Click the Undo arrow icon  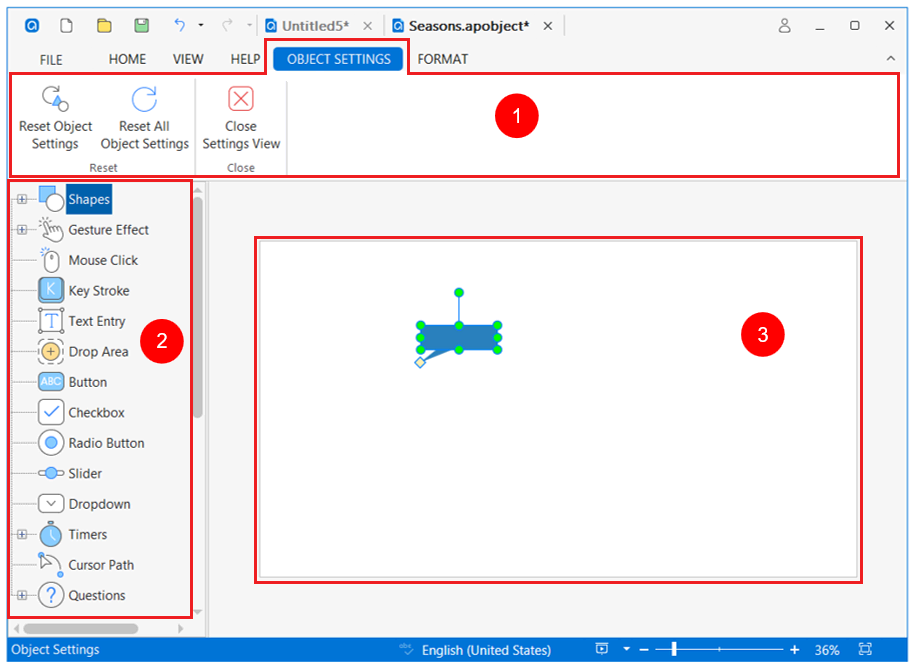180,26
